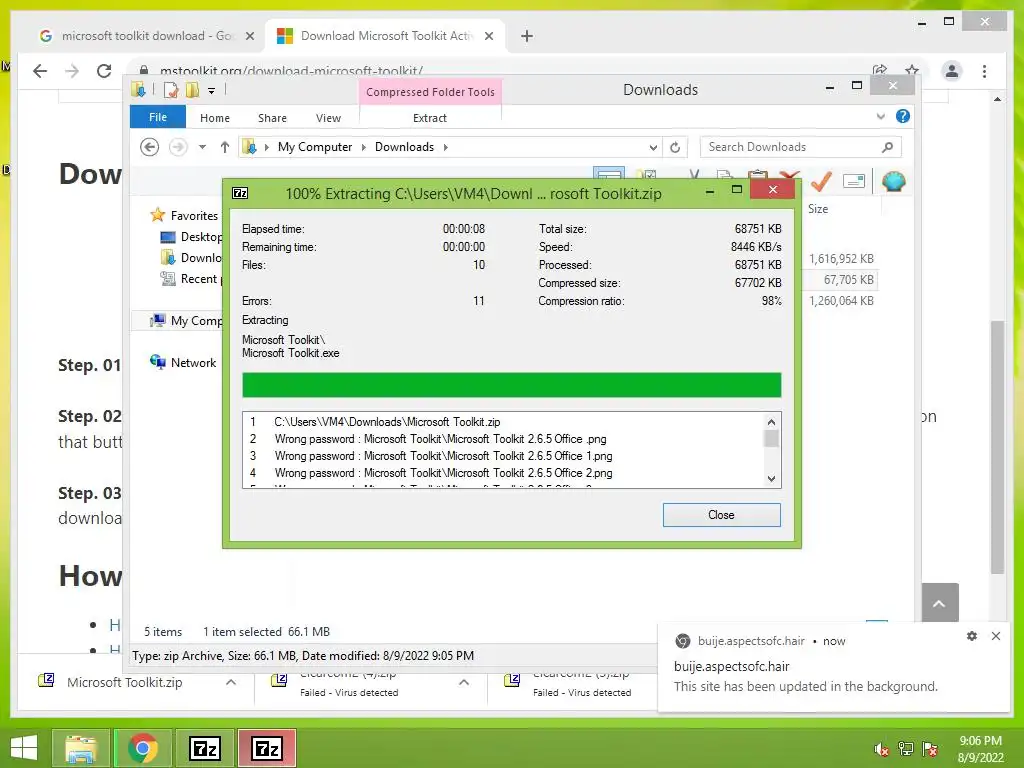Bookmark this page star icon
The image size is (1024, 768).
pyautogui.click(x=912, y=70)
